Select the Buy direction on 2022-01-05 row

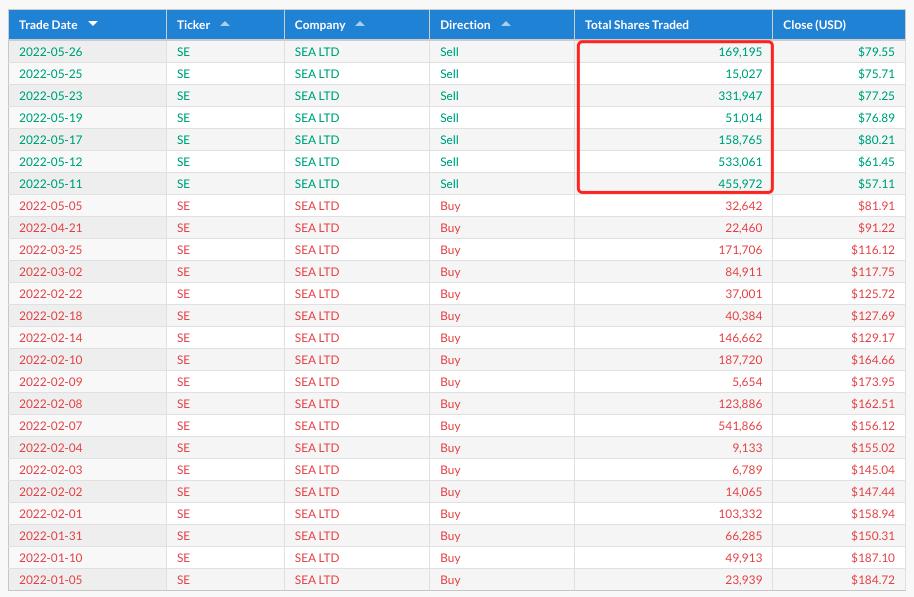(450, 580)
